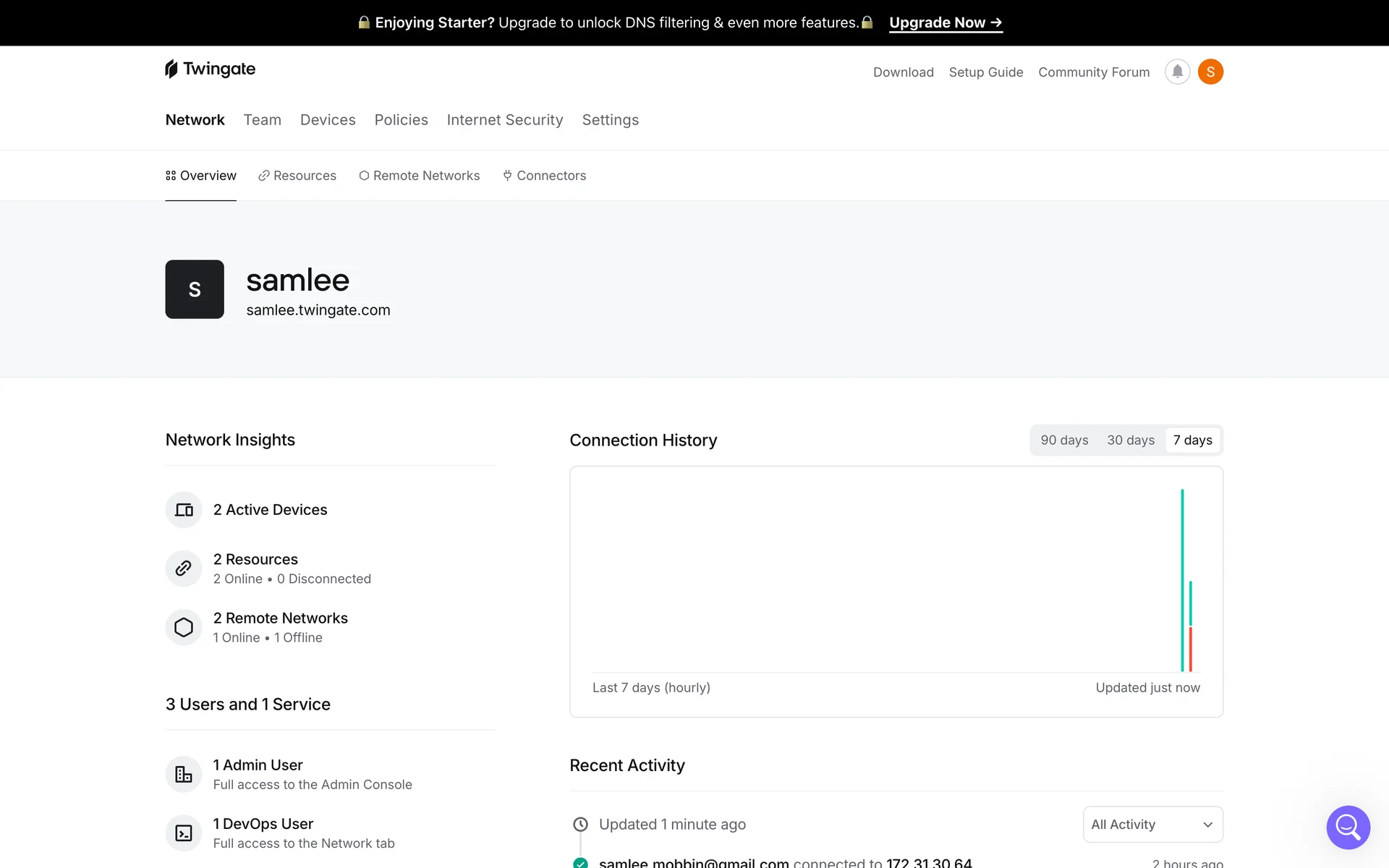Click the Remote Networks hexagon icon
The image size is (1389, 868).
point(184,627)
